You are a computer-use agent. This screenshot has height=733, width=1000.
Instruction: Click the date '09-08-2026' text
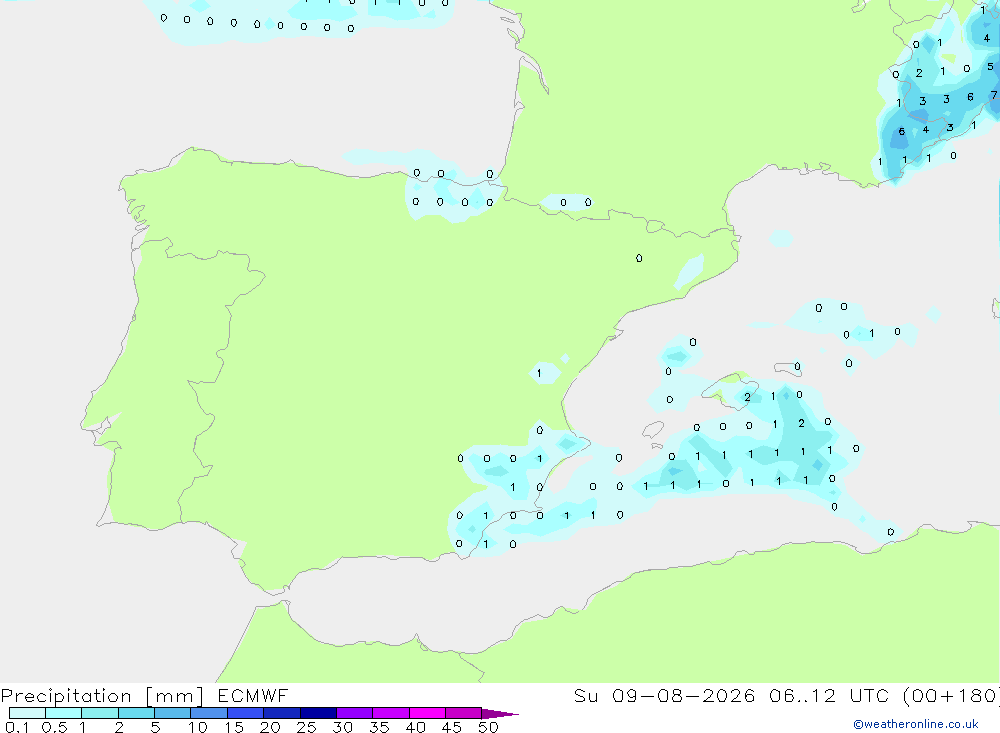pos(683,696)
